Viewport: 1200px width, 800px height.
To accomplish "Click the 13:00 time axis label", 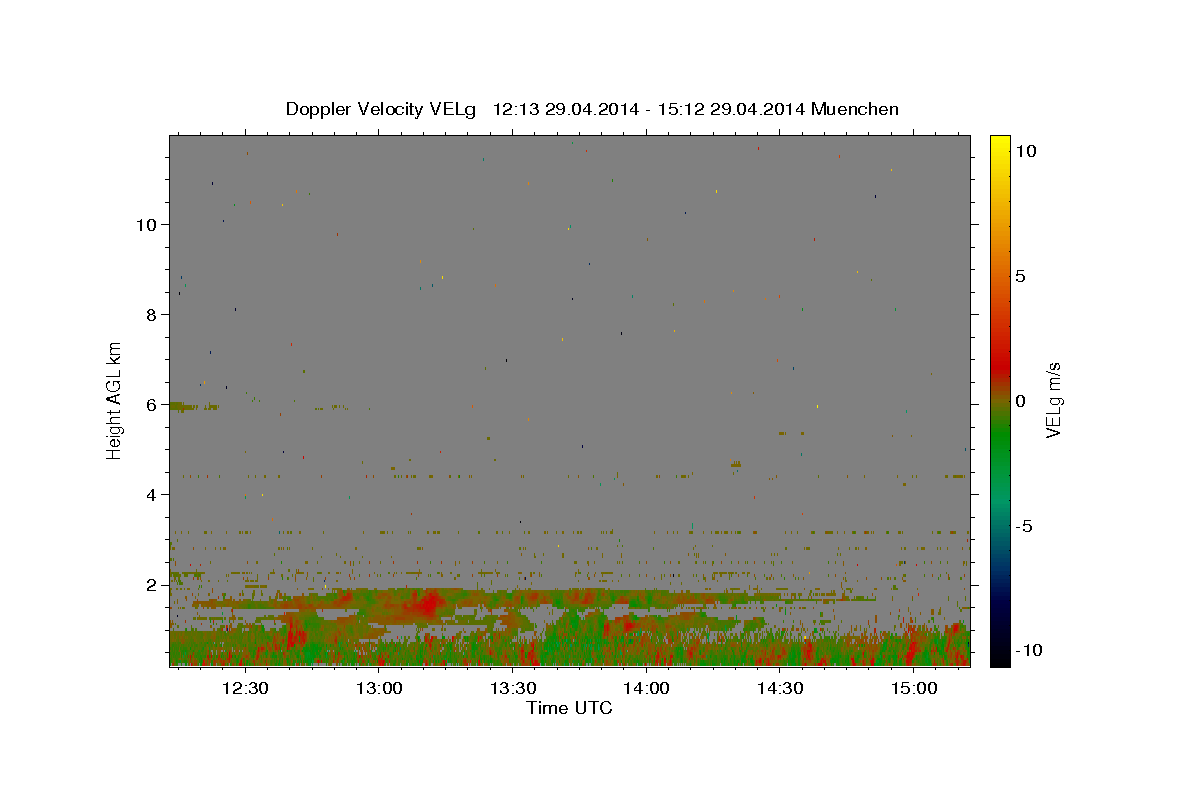I will [x=378, y=688].
